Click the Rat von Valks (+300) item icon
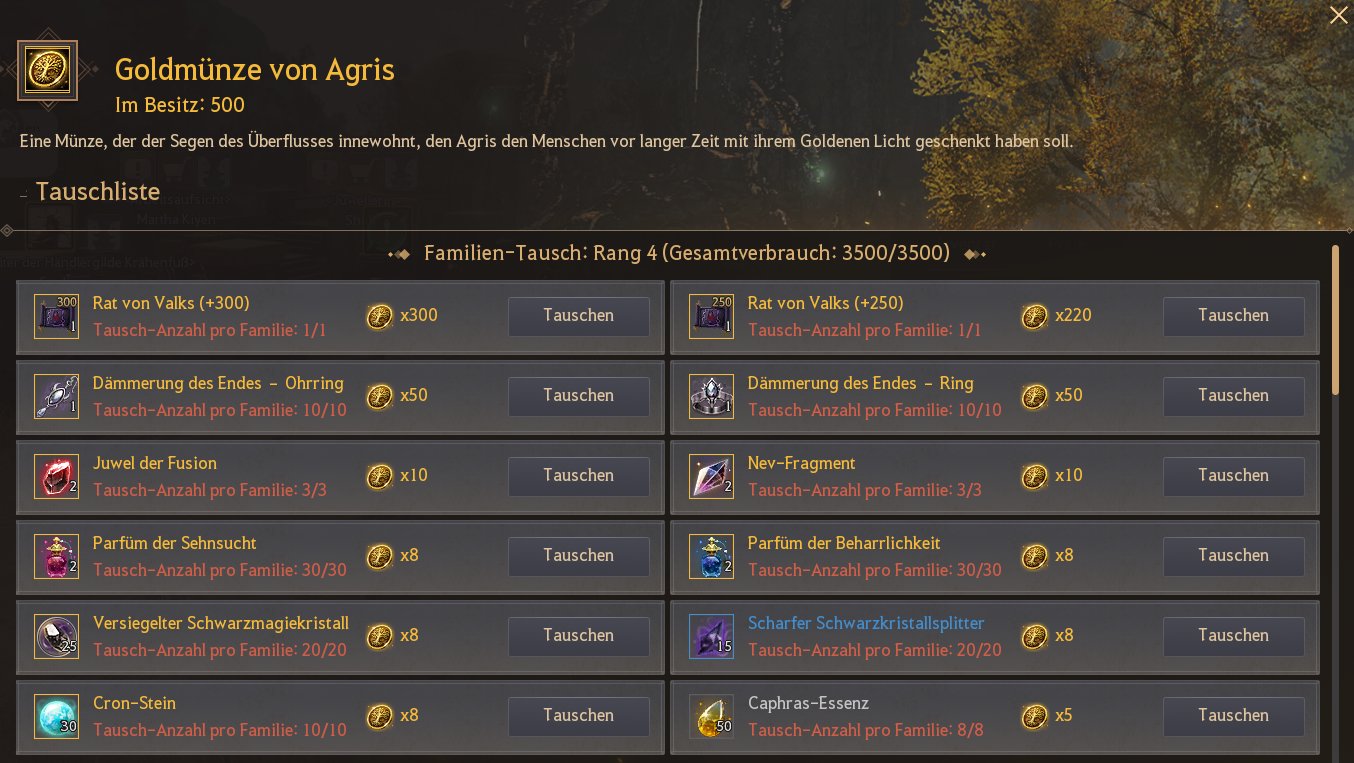1354x763 pixels. [56, 316]
